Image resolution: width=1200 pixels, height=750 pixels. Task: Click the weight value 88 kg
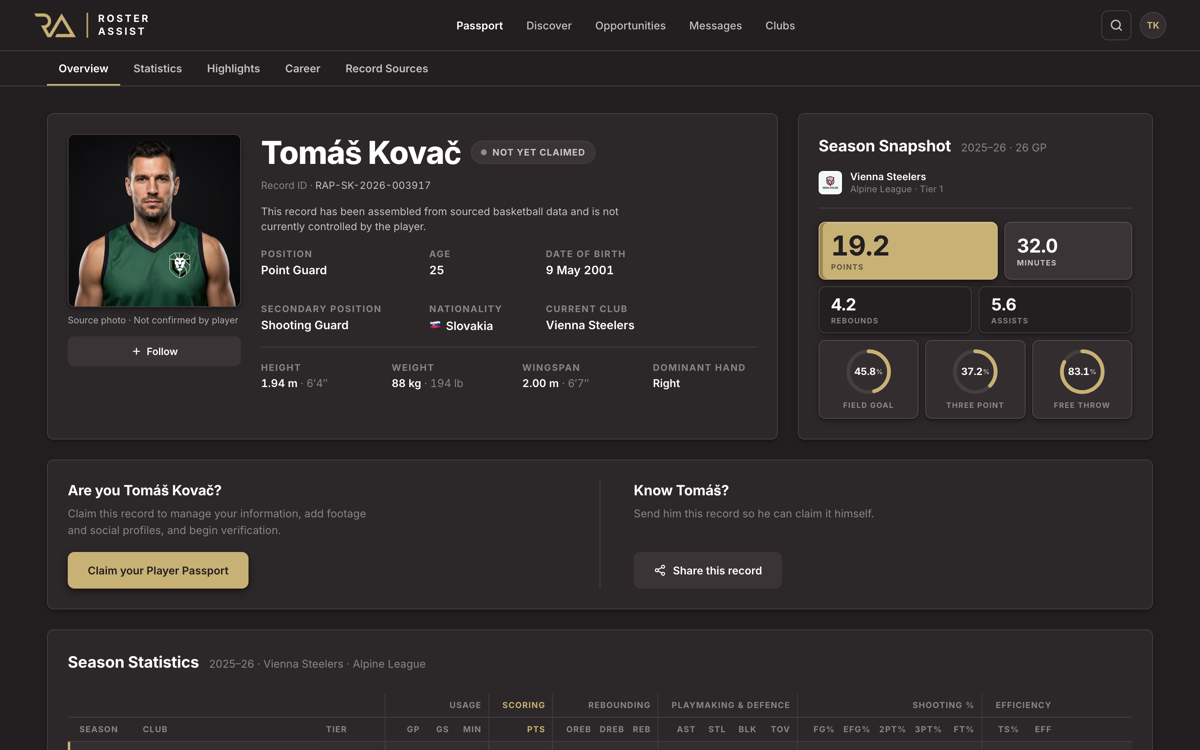(406, 383)
